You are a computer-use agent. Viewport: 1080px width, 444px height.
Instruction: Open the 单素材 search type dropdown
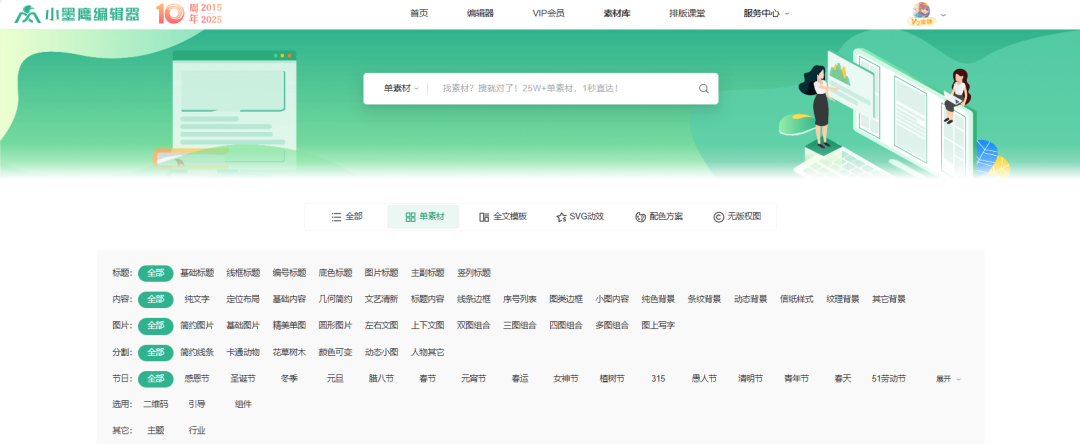401,88
